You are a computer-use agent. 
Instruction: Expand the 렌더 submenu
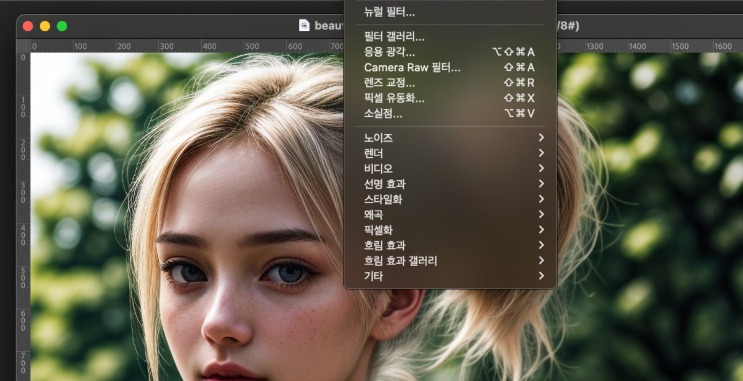(450, 153)
